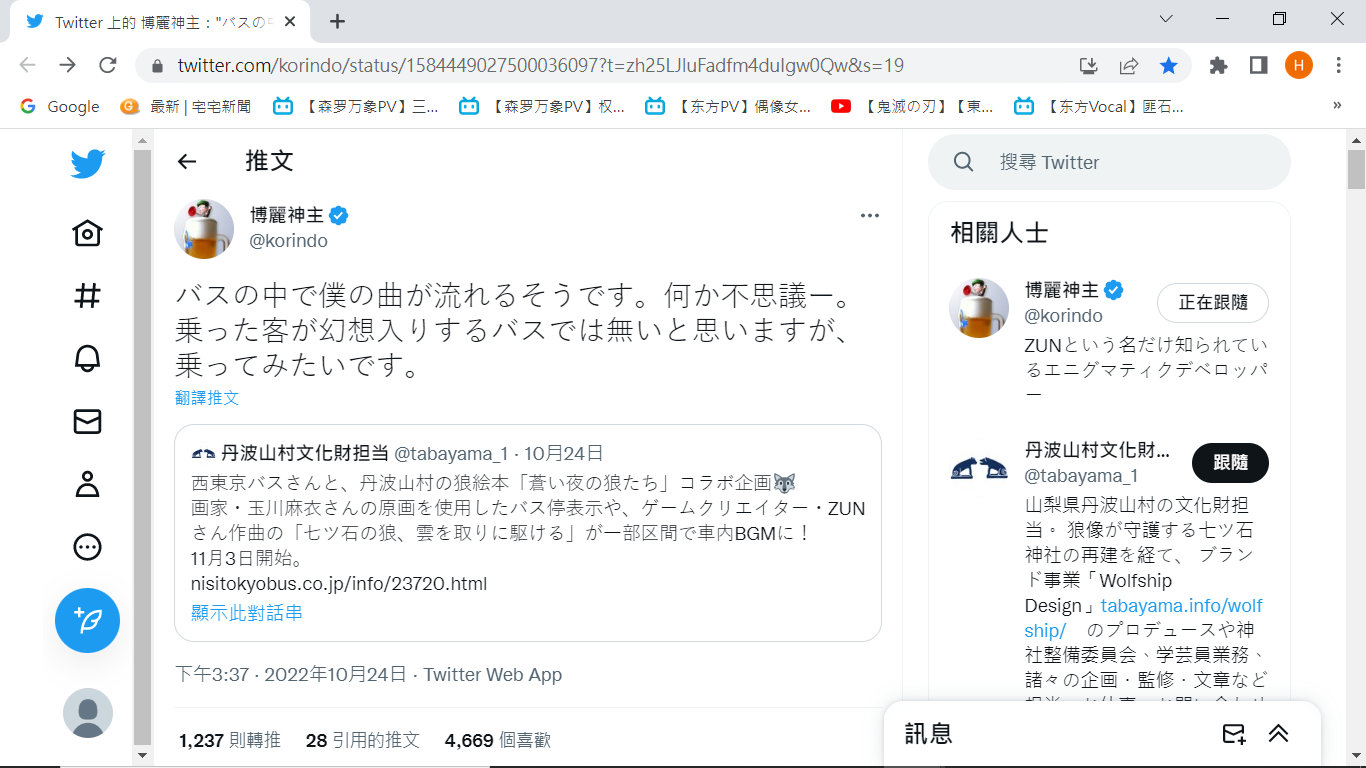This screenshot has height=768, width=1366.
Task: Open Profile person icon in sidebar
Action: point(88,484)
